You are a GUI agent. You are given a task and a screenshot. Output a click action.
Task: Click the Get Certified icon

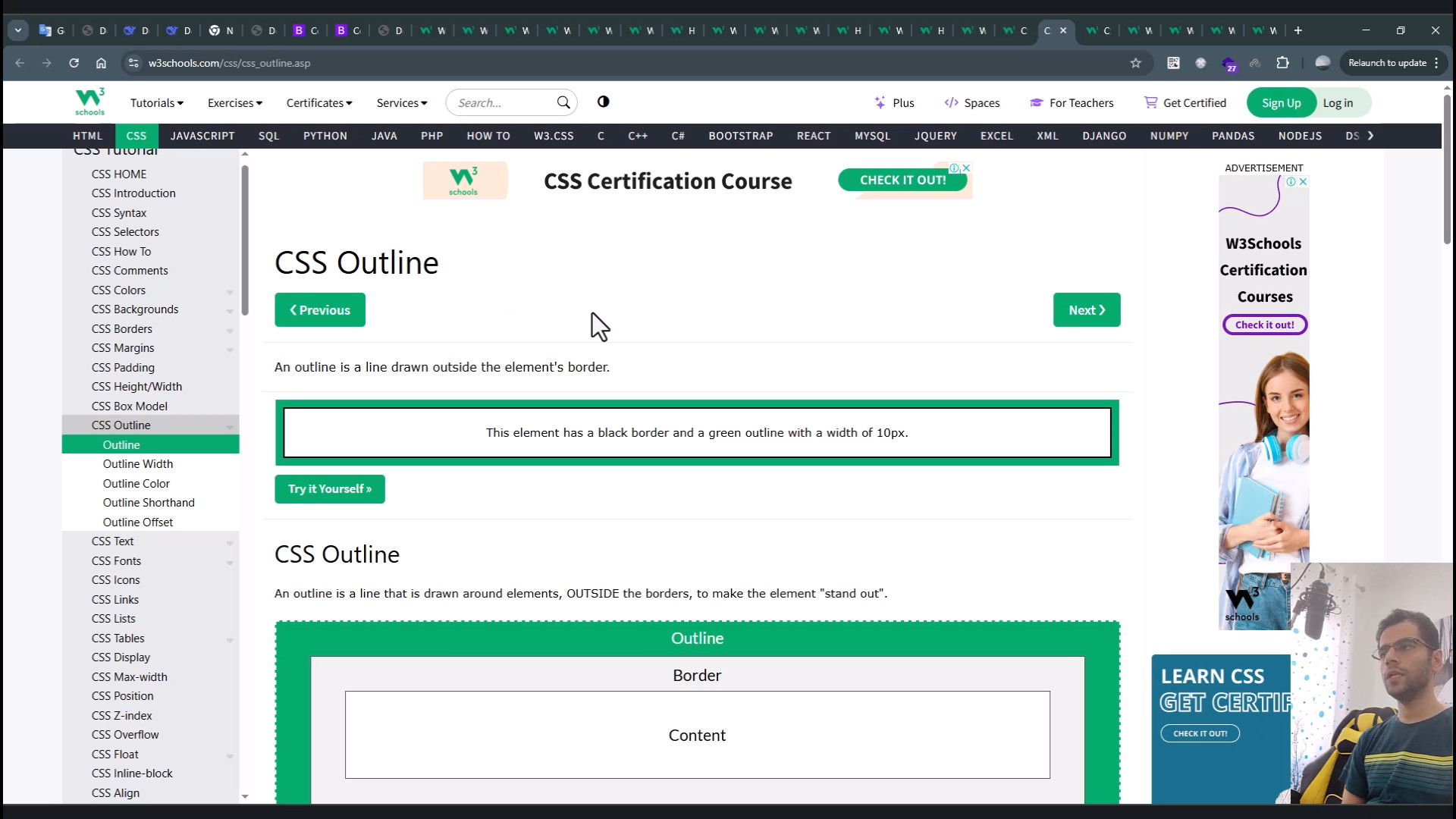1150,102
